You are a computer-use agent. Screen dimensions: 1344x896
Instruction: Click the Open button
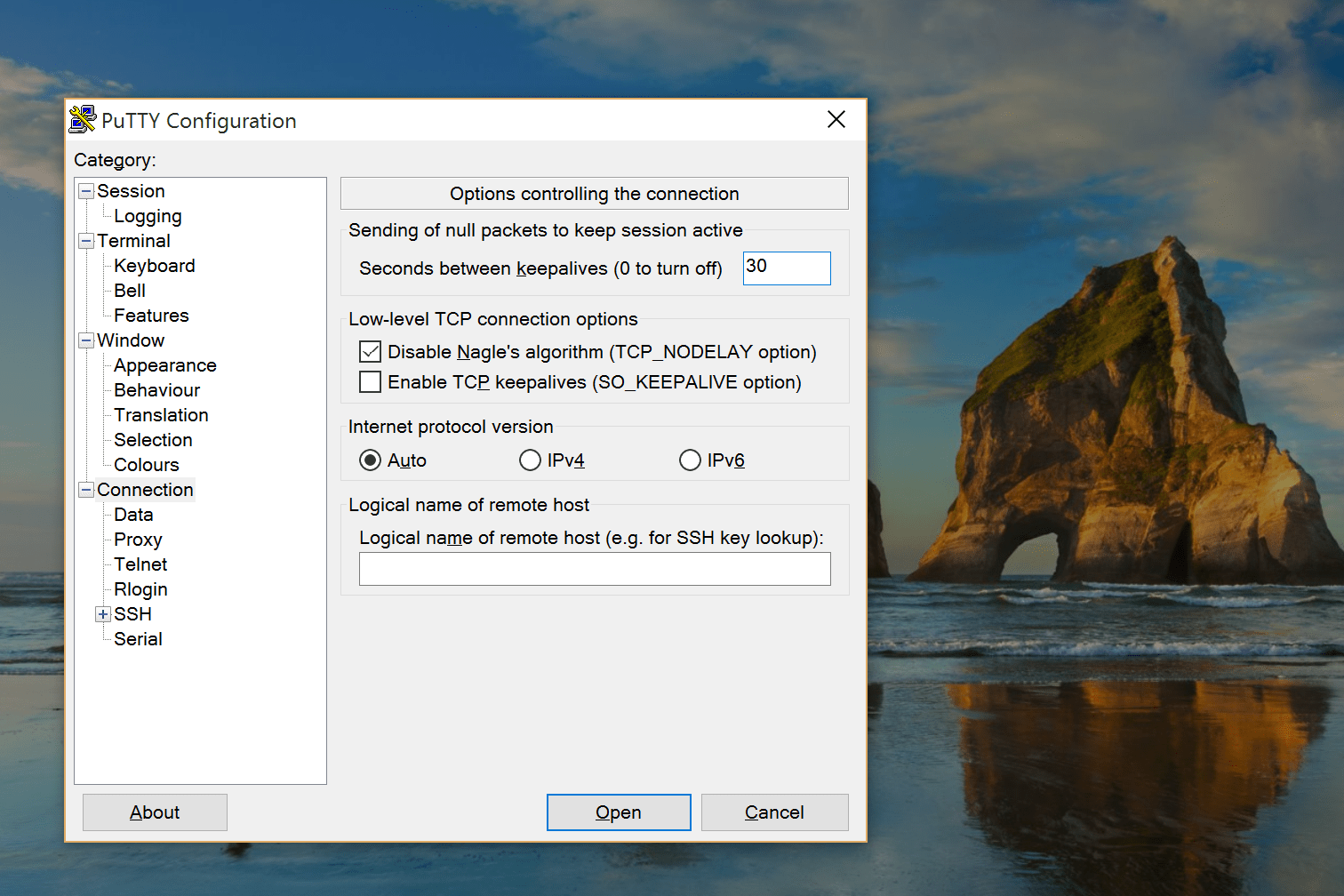point(618,812)
